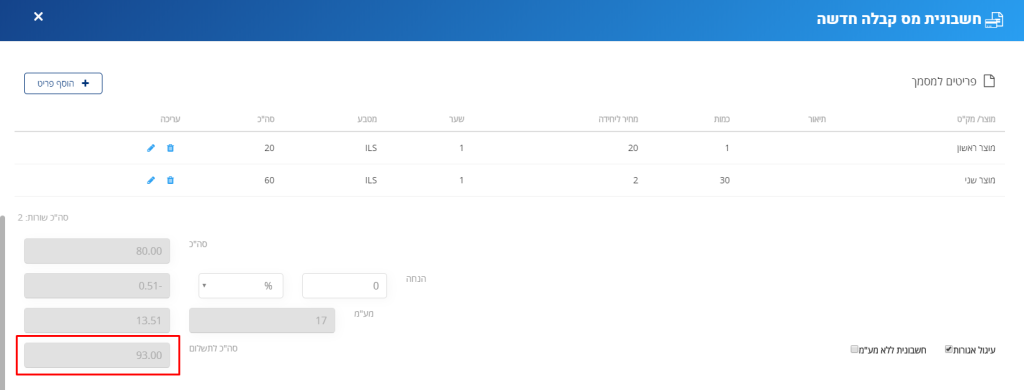Close the new tax invoice dialog
The width and height of the screenshot is (1024, 390).
pyautogui.click(x=39, y=17)
